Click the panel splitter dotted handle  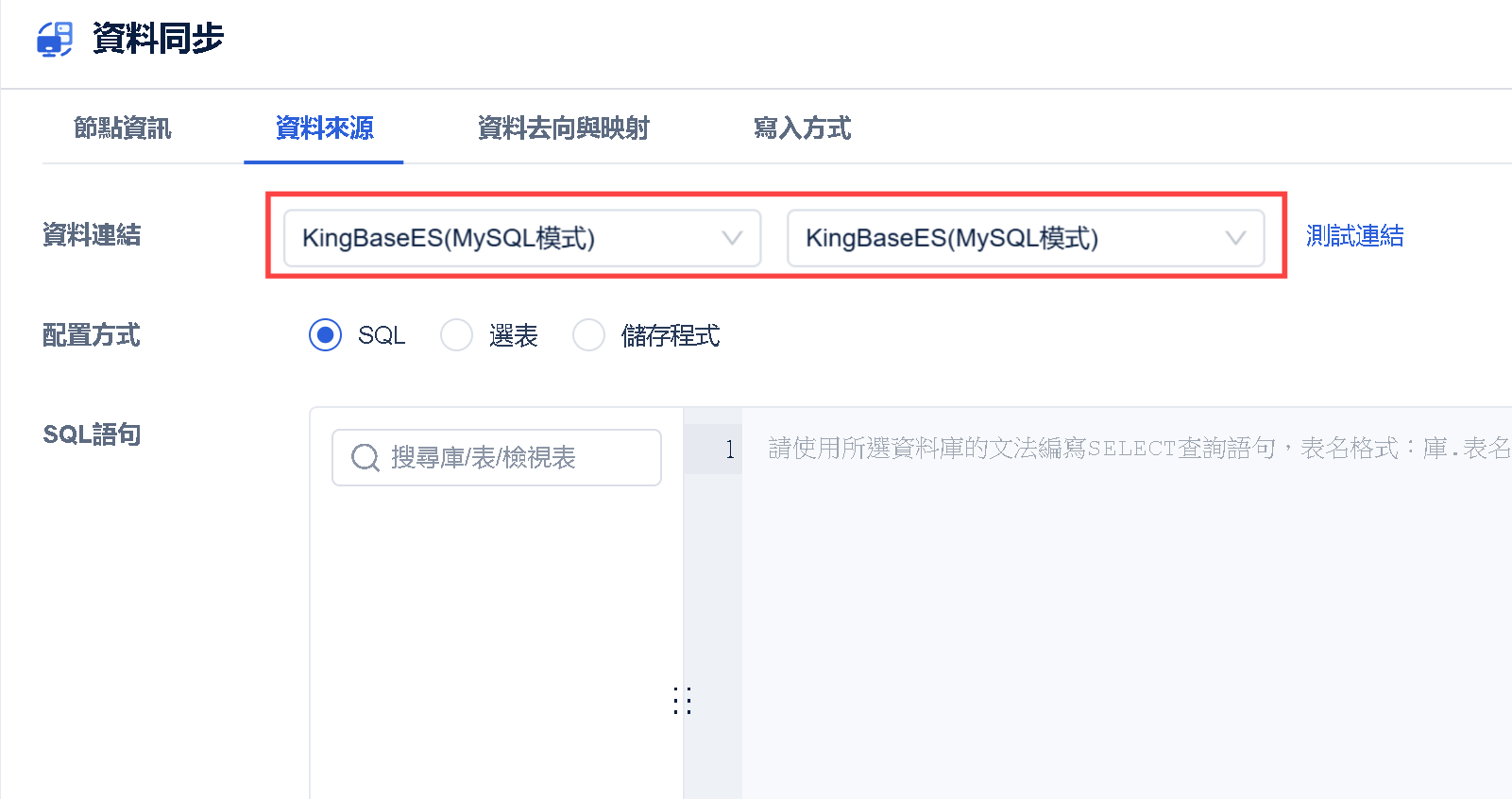pos(683,701)
